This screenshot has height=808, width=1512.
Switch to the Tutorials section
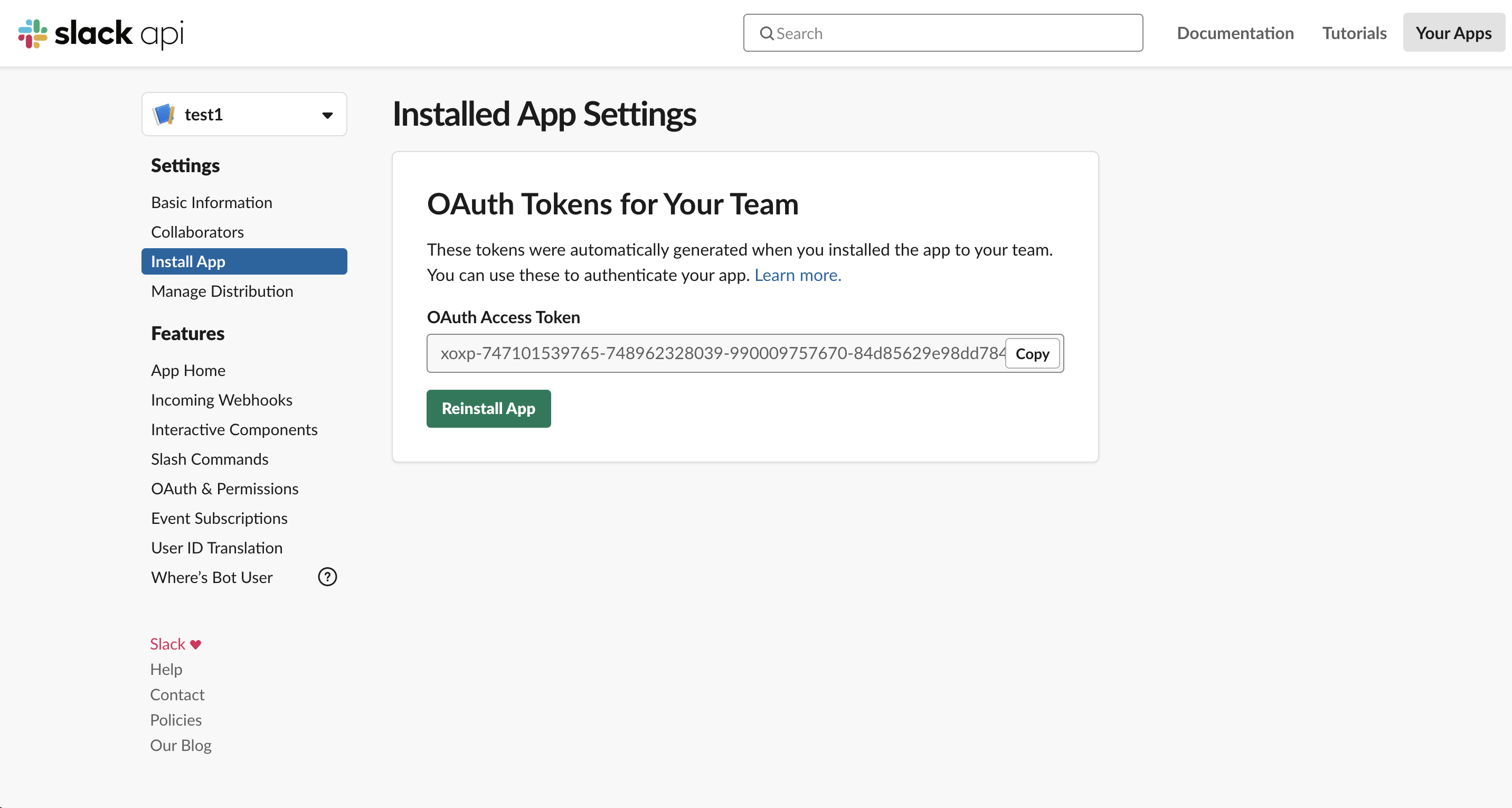pos(1354,33)
